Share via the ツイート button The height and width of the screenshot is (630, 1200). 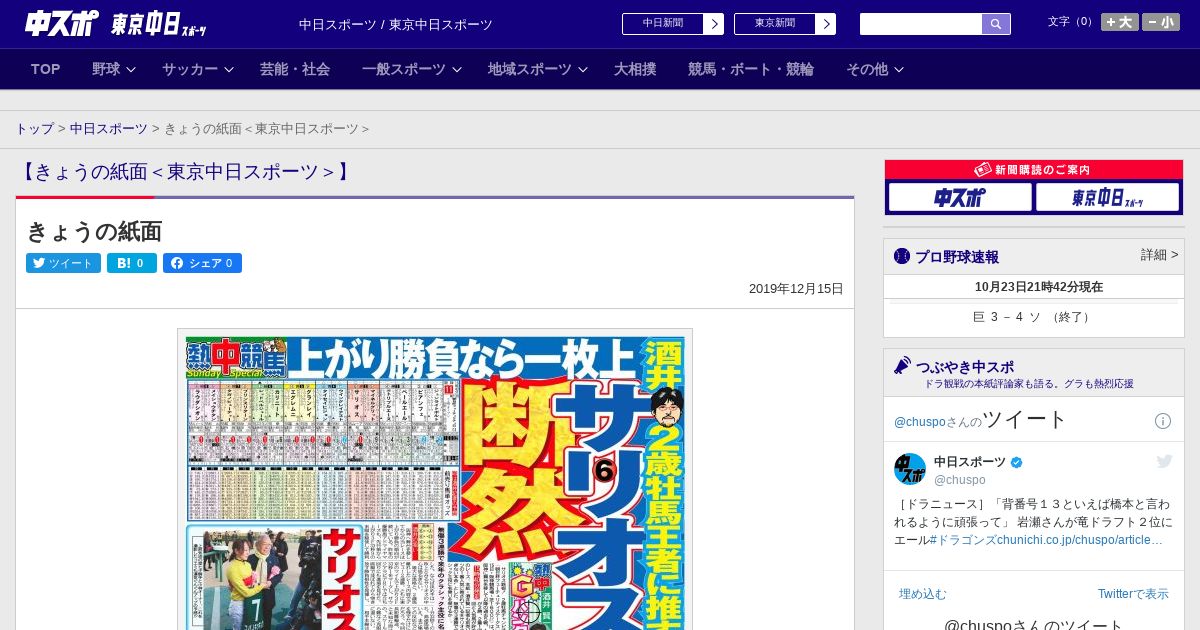63,263
